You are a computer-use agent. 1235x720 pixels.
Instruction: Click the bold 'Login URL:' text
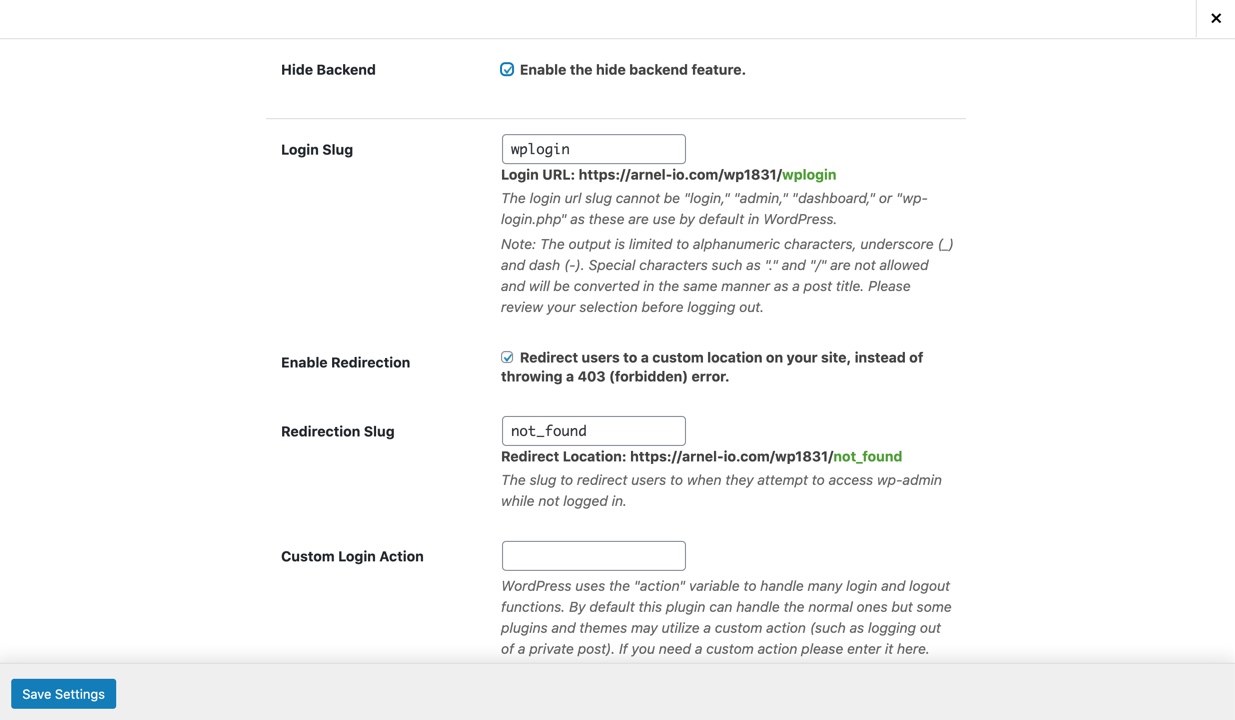(x=538, y=175)
